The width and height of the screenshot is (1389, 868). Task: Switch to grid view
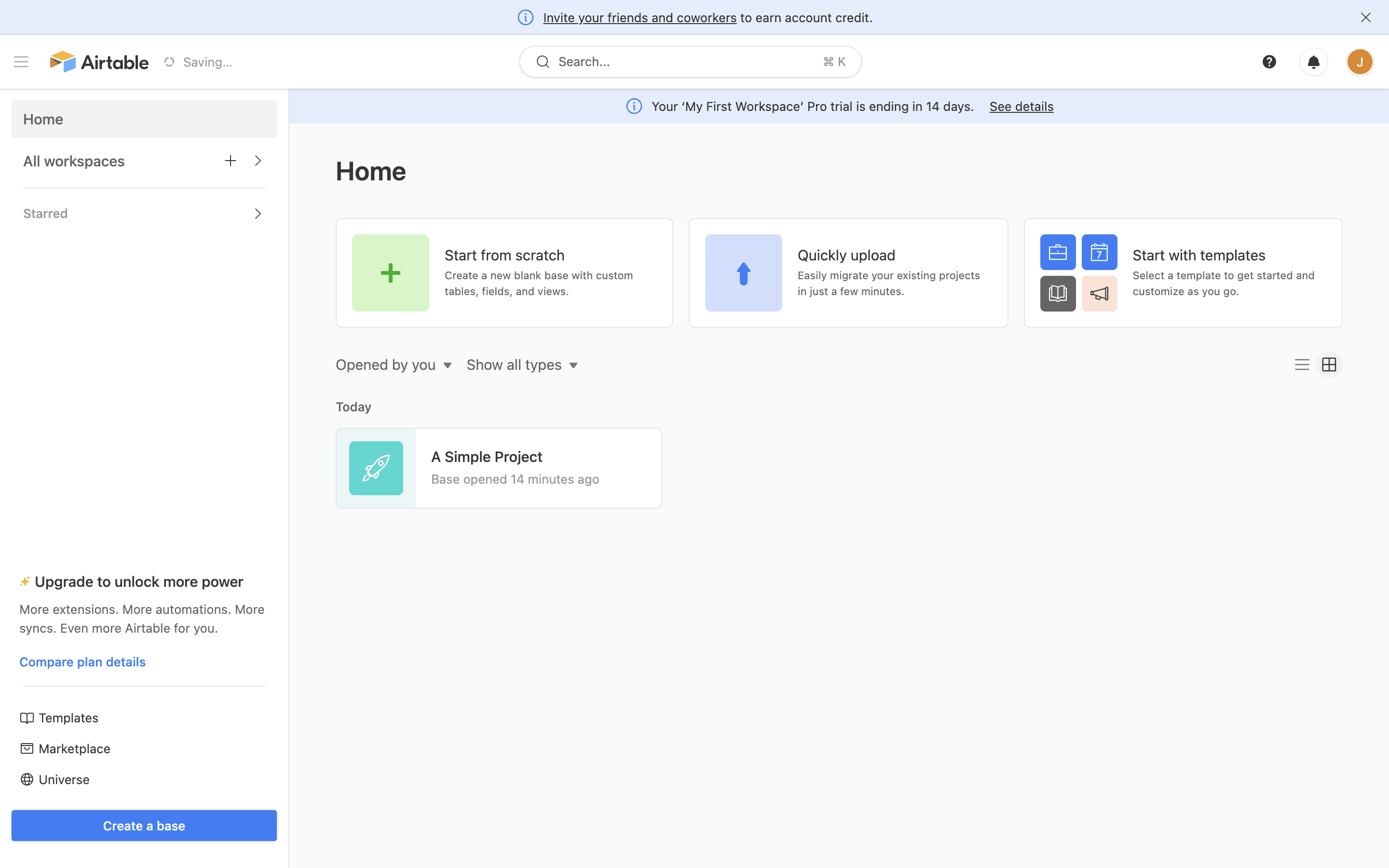tap(1329, 365)
